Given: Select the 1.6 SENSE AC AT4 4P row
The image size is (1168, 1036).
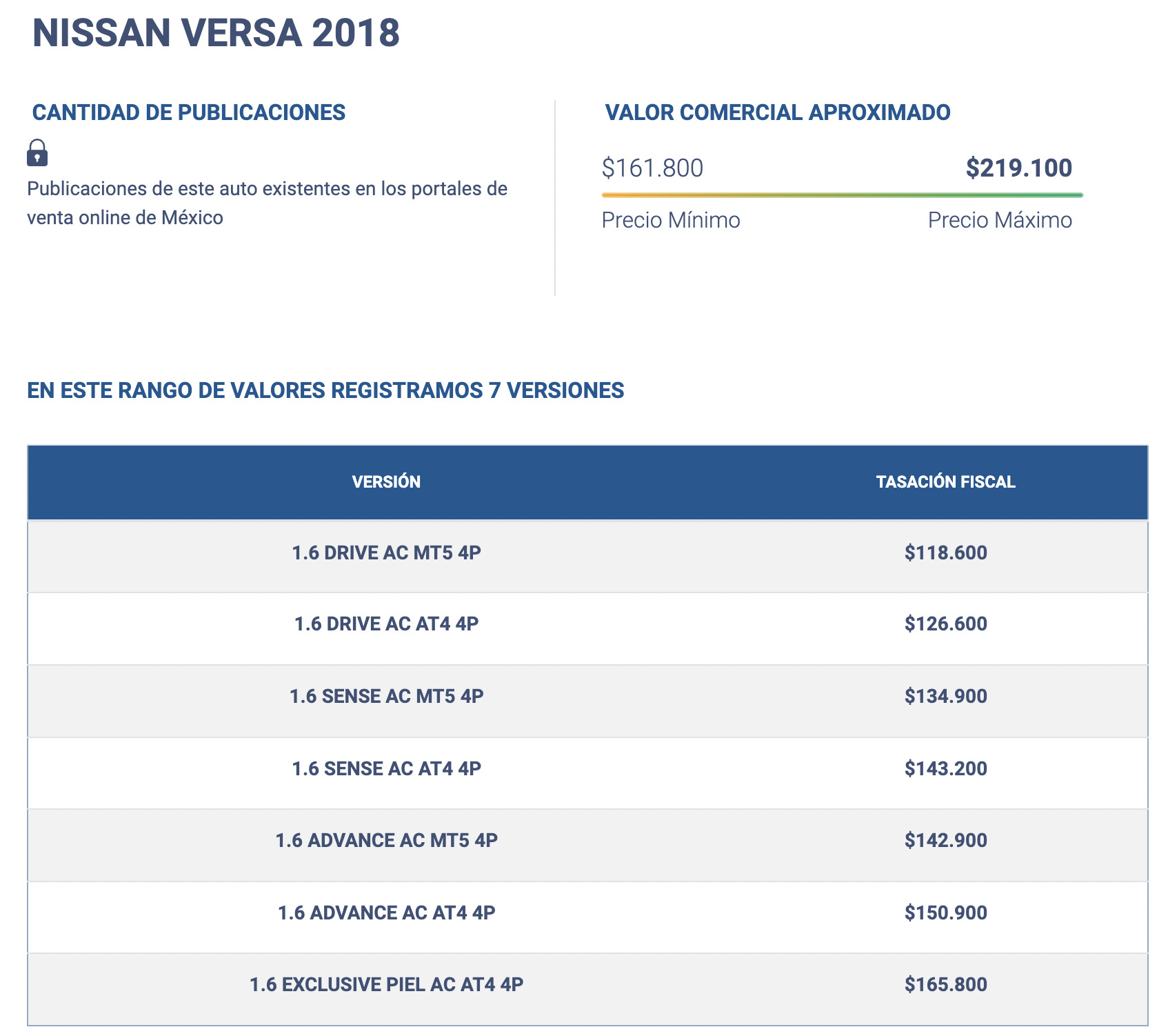Looking at the screenshot, I should [x=386, y=768].
